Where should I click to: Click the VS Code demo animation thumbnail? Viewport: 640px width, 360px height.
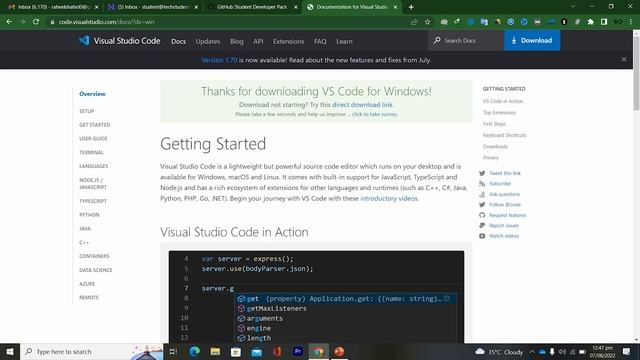[x=316, y=297]
